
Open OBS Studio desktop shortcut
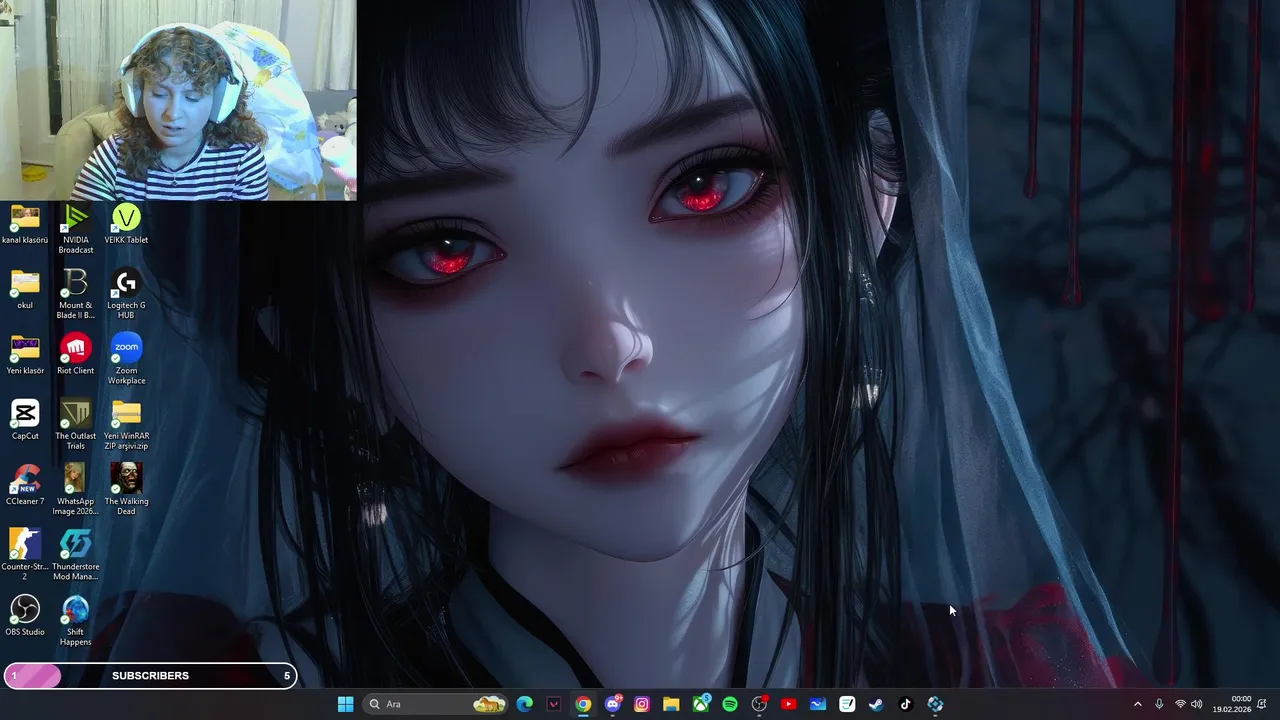click(x=25, y=616)
